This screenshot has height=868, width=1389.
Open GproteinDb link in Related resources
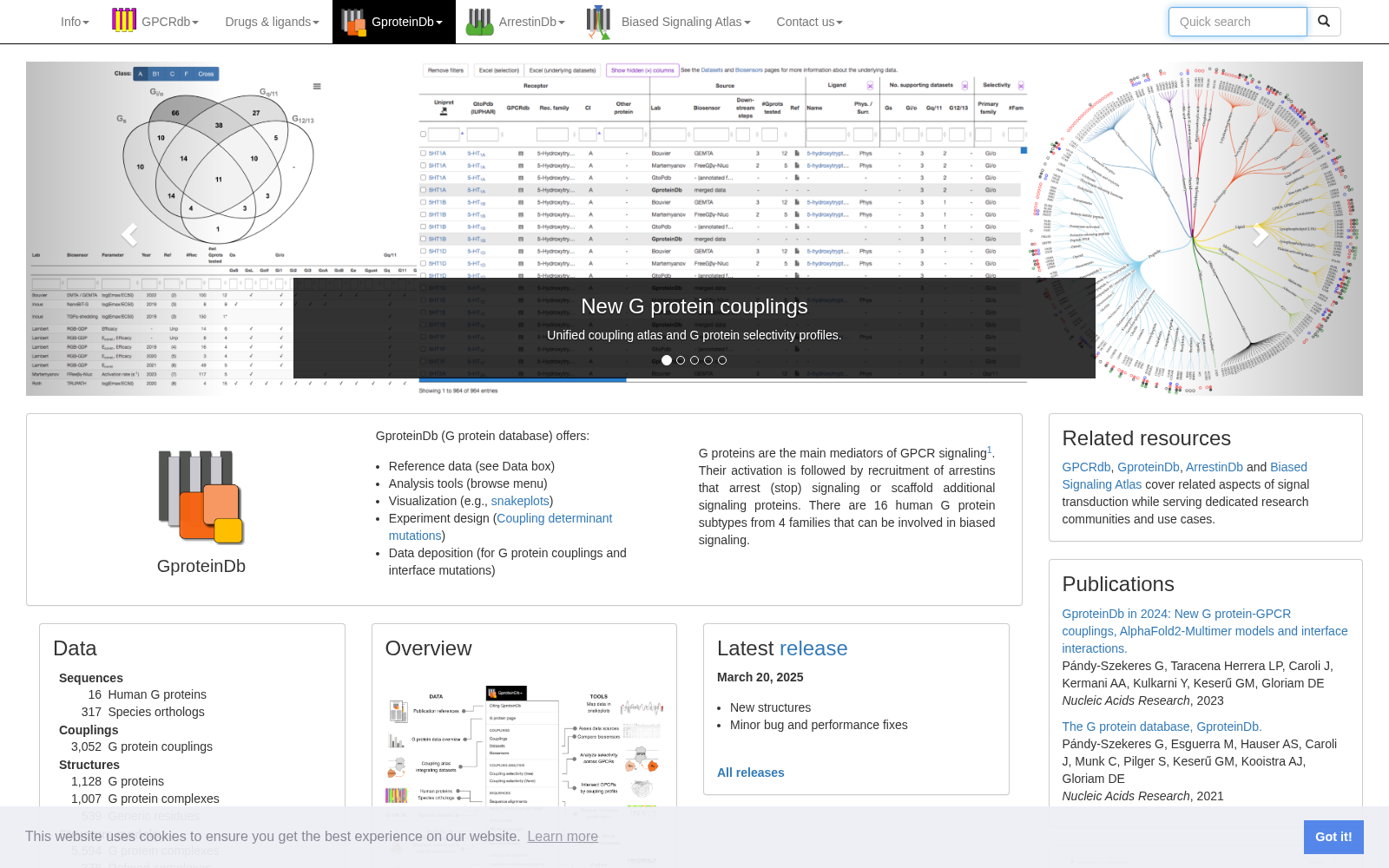(x=1149, y=467)
